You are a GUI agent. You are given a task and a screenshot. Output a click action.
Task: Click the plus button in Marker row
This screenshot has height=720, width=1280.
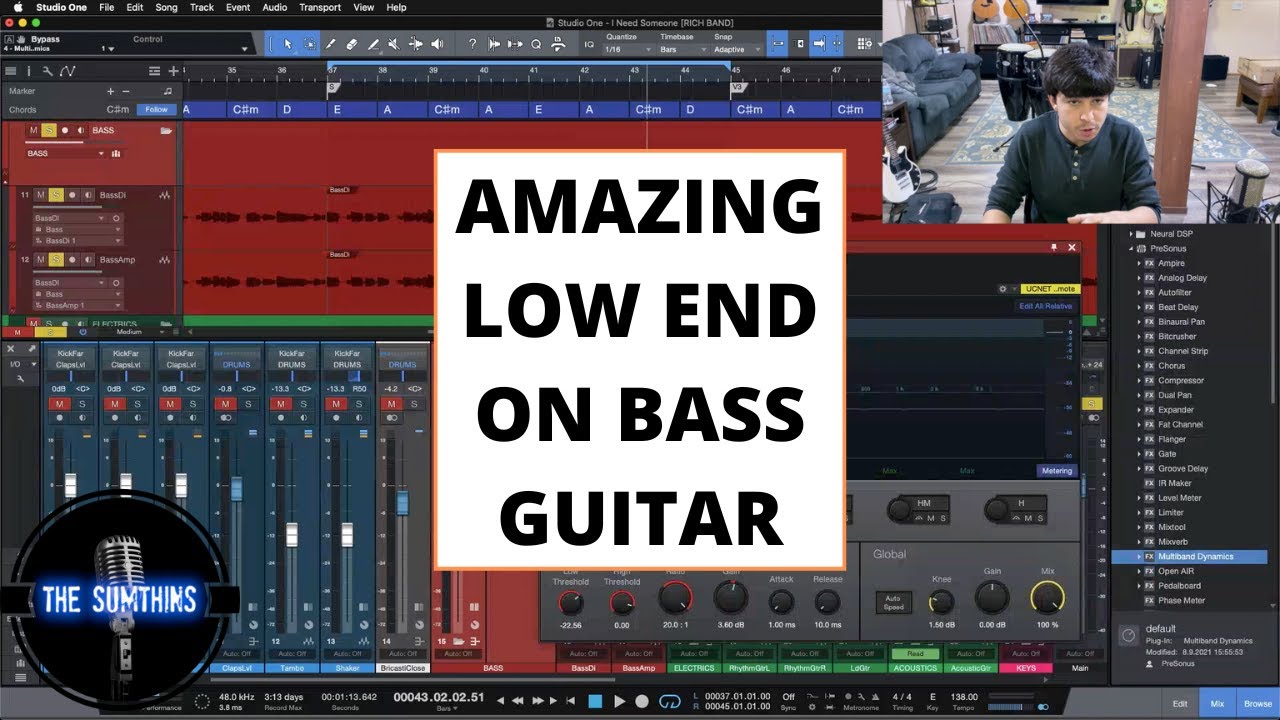click(x=111, y=91)
